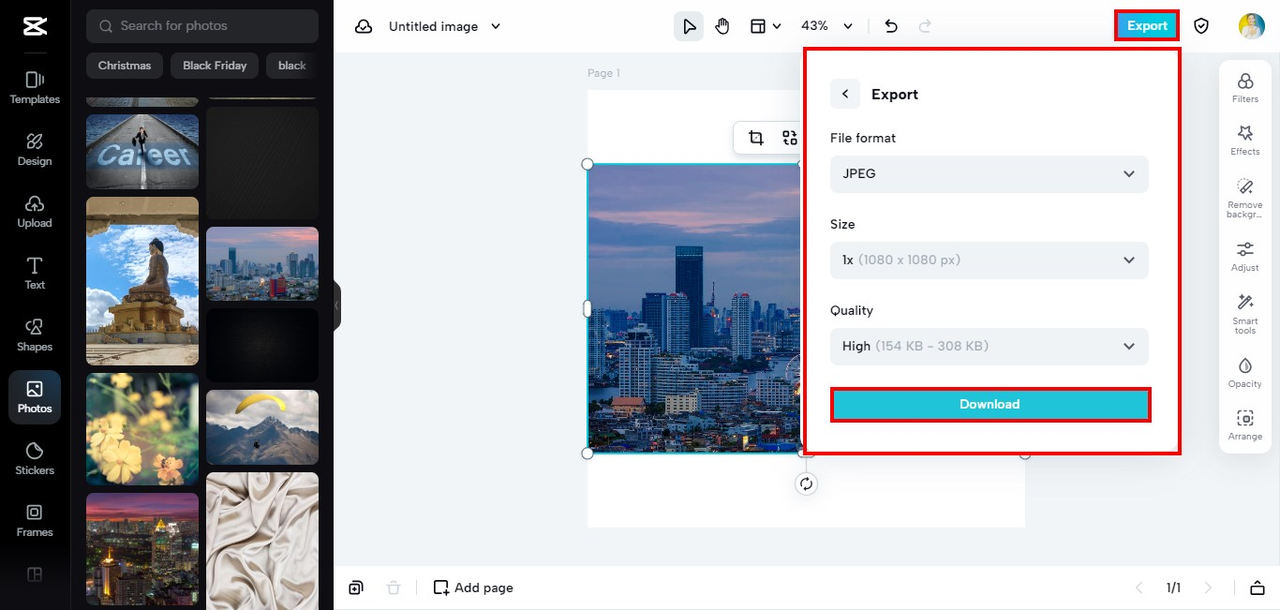Collapse the photos side panel handle

coord(337,305)
